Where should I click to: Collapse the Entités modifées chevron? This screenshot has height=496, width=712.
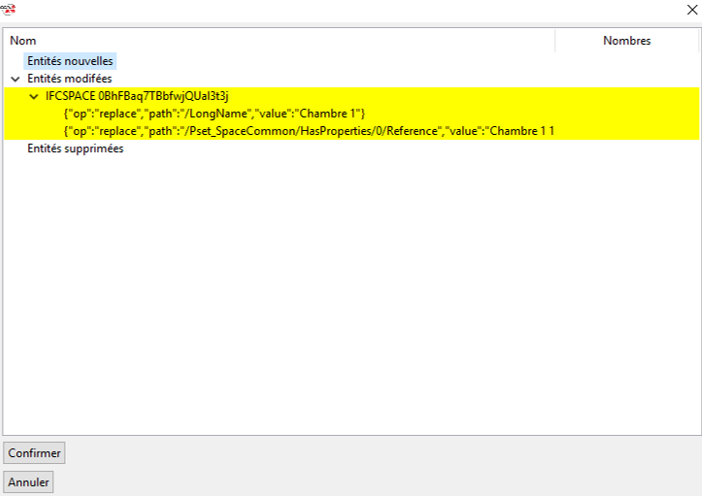[15, 79]
